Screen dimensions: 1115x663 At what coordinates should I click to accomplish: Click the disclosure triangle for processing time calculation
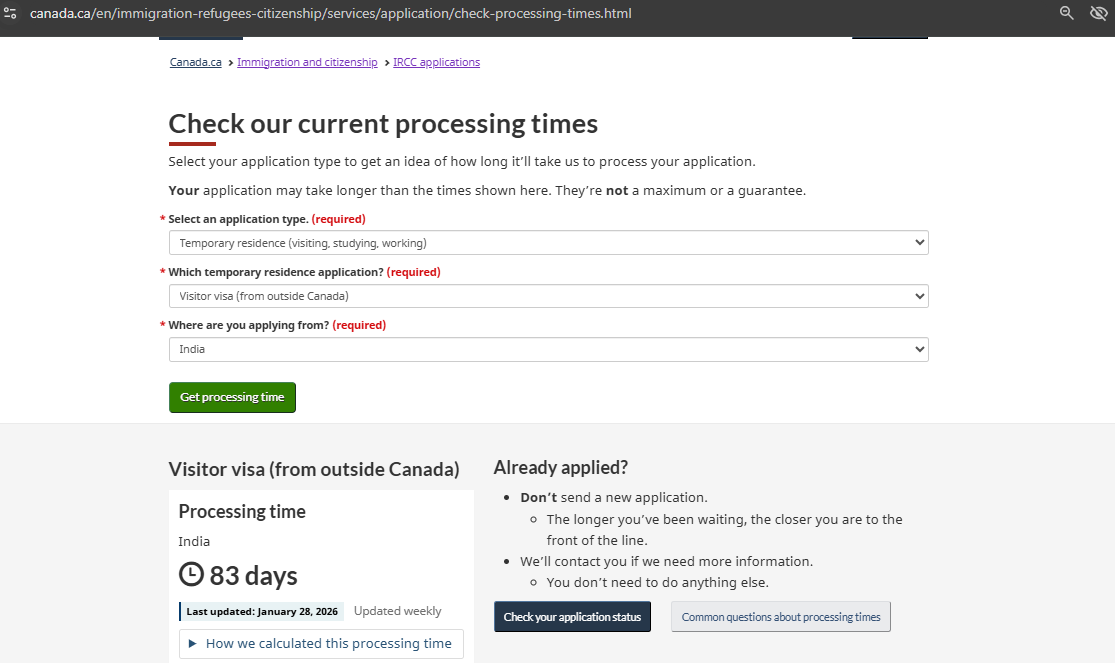tap(193, 644)
